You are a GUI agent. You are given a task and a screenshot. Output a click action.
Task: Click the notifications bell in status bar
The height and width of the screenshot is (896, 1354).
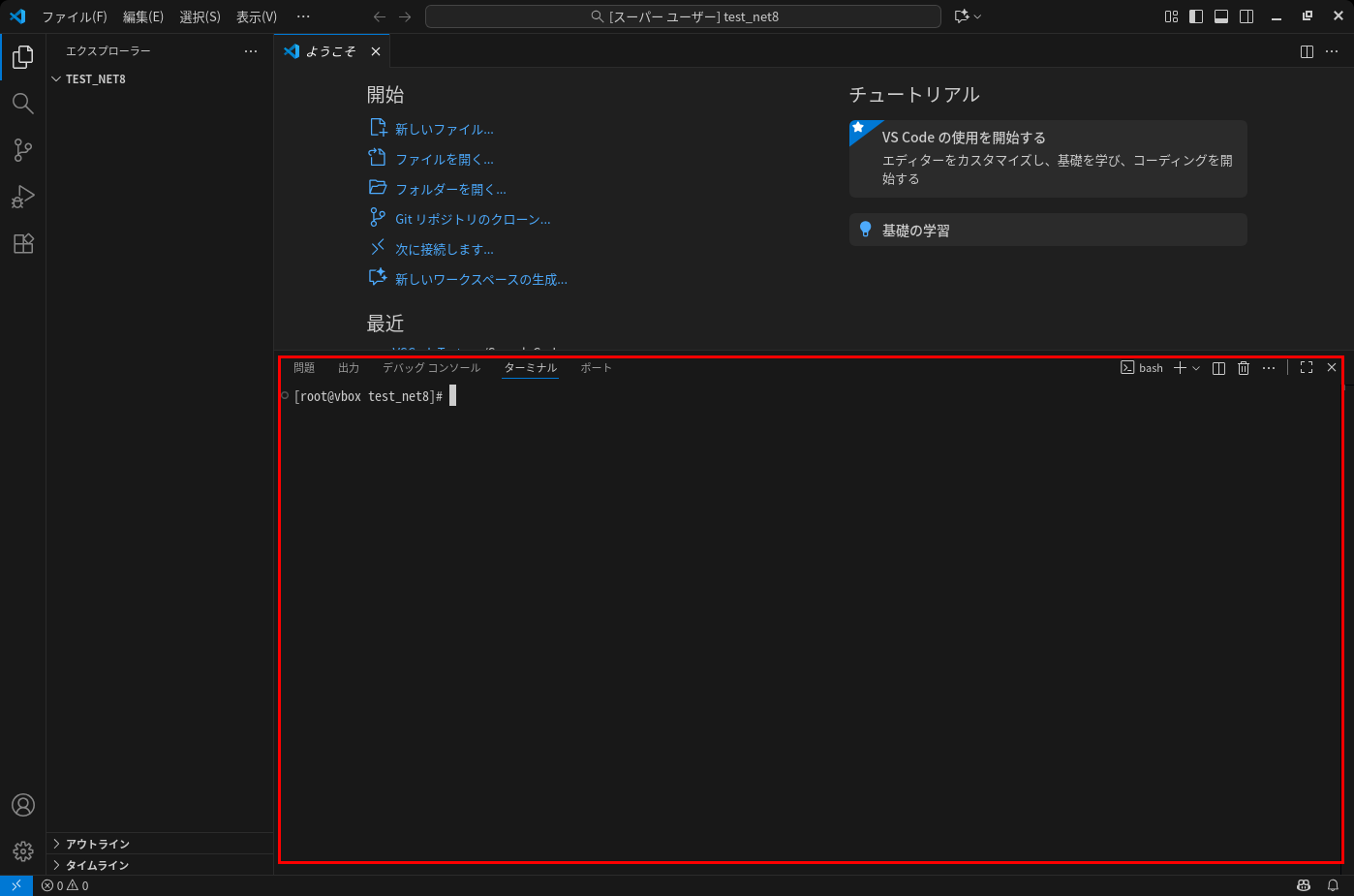1333,885
